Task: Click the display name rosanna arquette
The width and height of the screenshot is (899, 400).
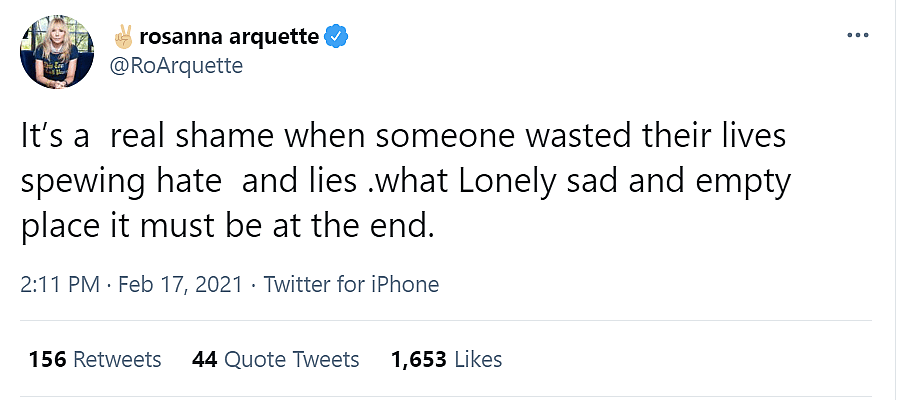Action: (x=230, y=38)
